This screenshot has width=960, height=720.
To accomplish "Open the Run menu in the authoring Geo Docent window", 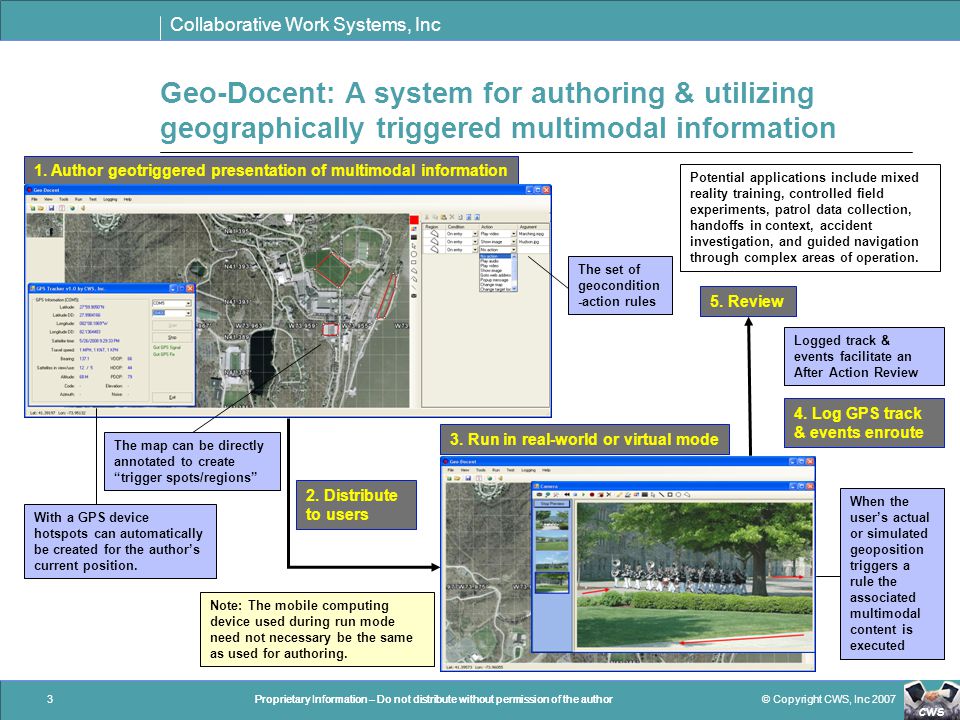I will [78, 199].
